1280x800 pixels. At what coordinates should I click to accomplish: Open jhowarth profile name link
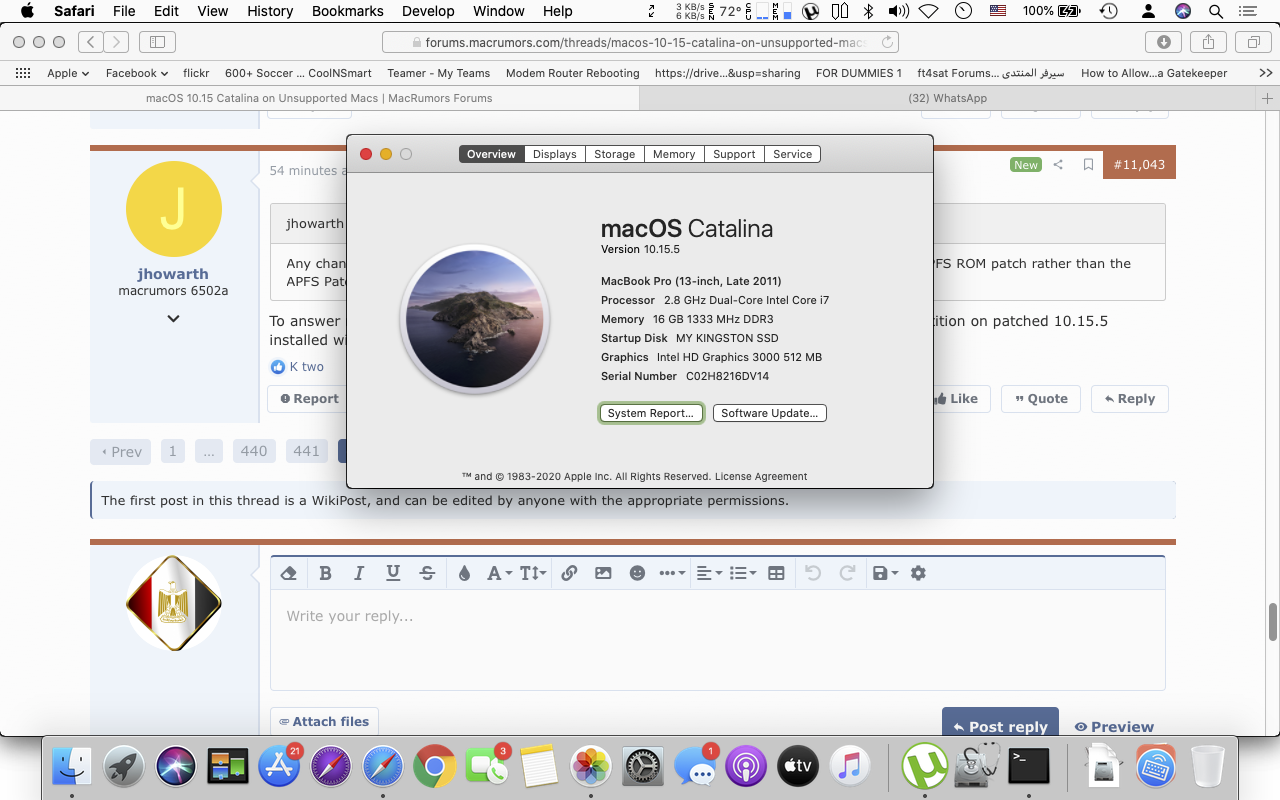click(173, 274)
